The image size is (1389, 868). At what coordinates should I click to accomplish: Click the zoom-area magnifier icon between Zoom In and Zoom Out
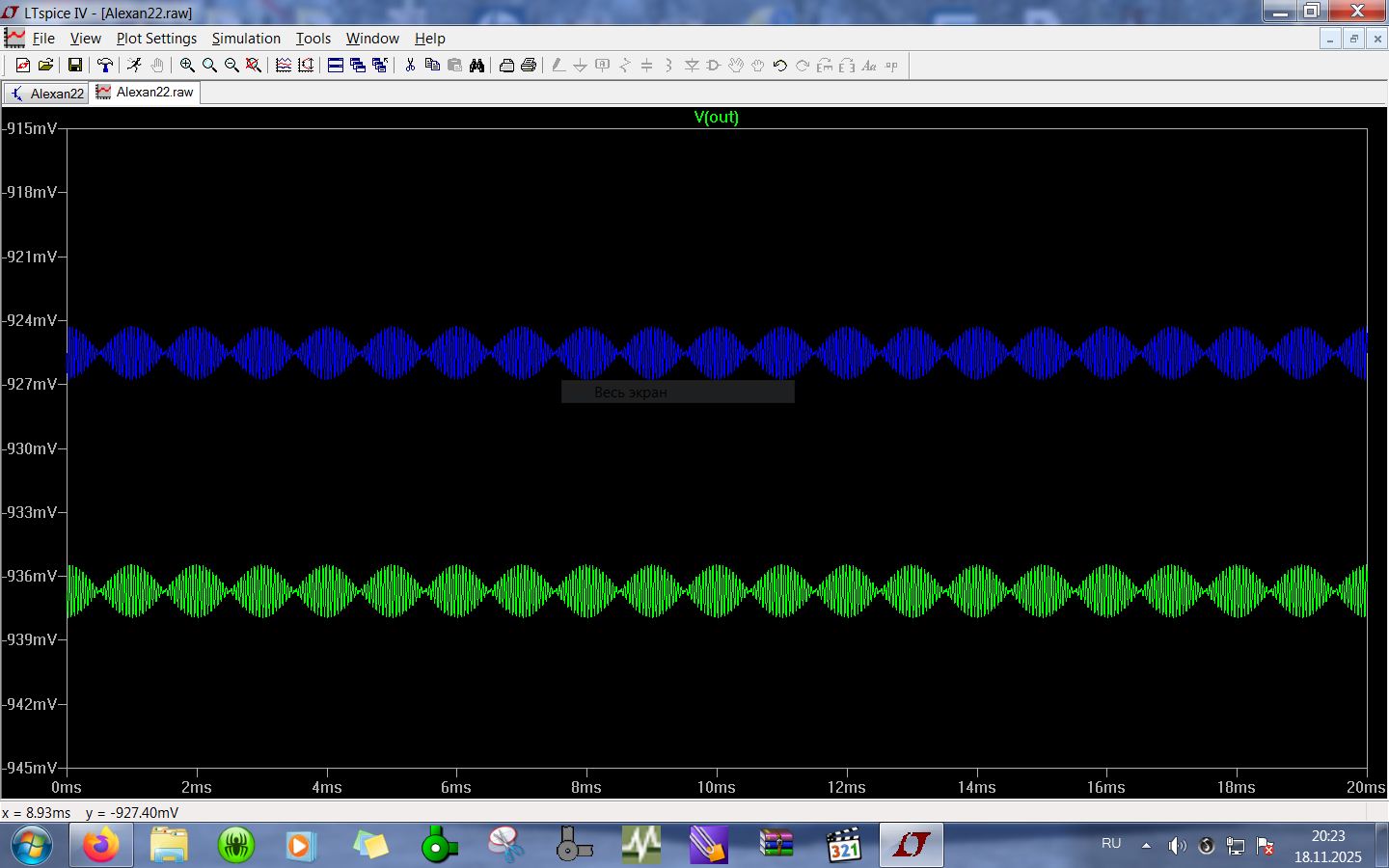209,66
